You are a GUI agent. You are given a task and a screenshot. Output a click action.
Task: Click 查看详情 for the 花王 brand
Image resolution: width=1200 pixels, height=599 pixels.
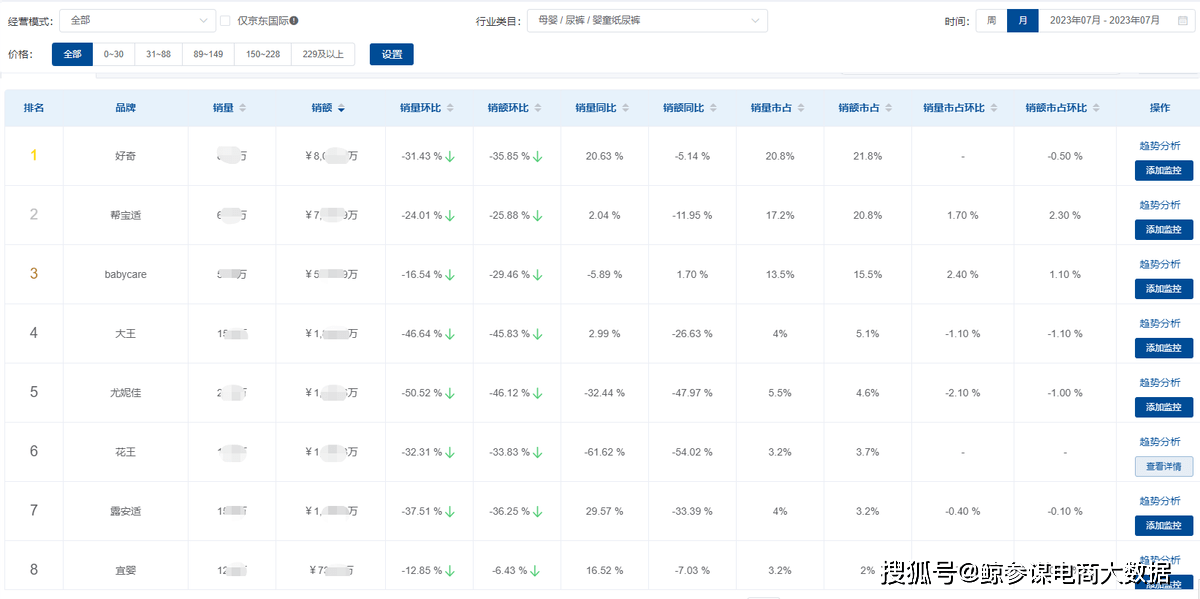pyautogui.click(x=1163, y=466)
